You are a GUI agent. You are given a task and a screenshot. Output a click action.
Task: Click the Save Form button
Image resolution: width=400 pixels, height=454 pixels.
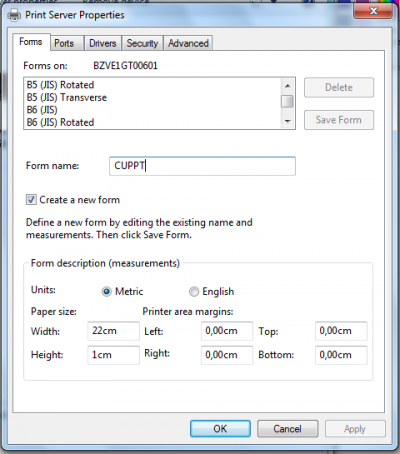click(339, 120)
